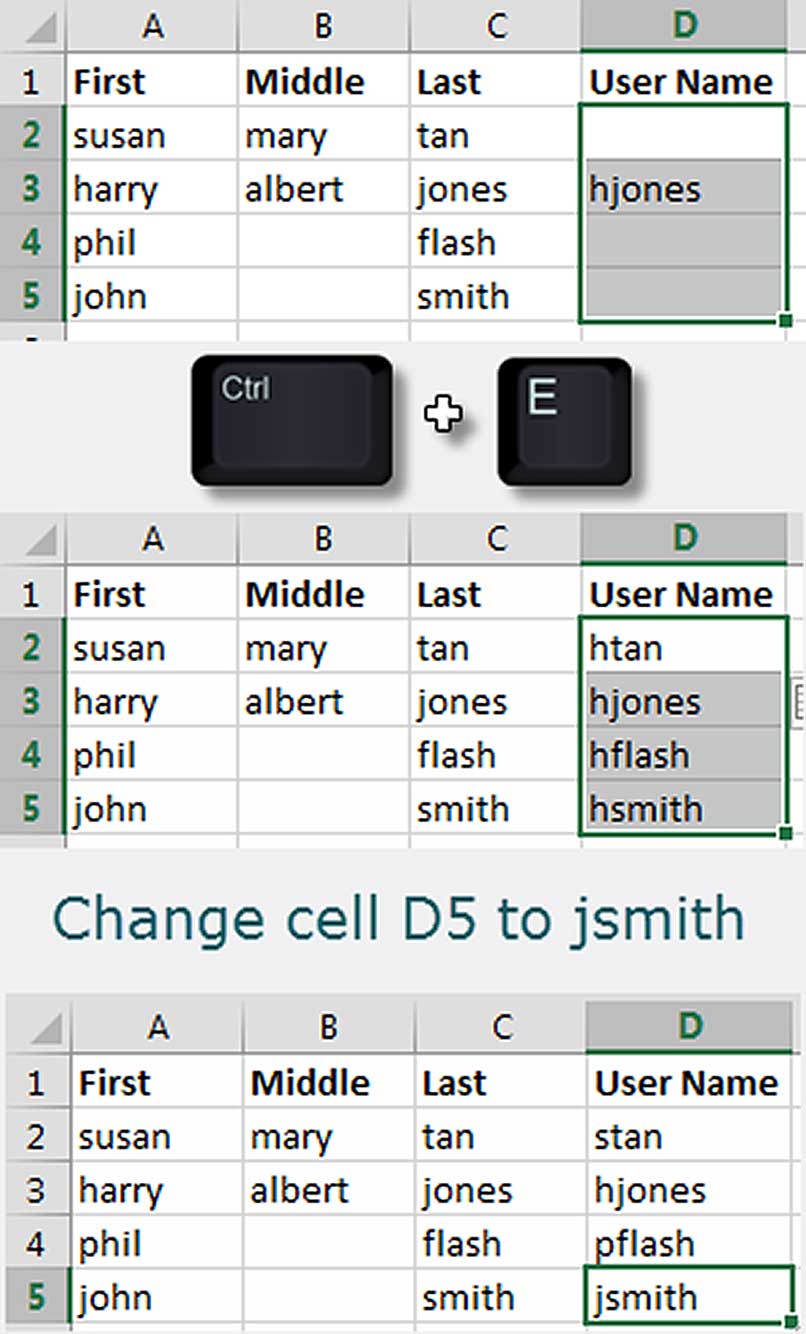Click the select-all corner in the bottom spreadsheet
The height and width of the screenshot is (1334, 806).
click(40, 1027)
